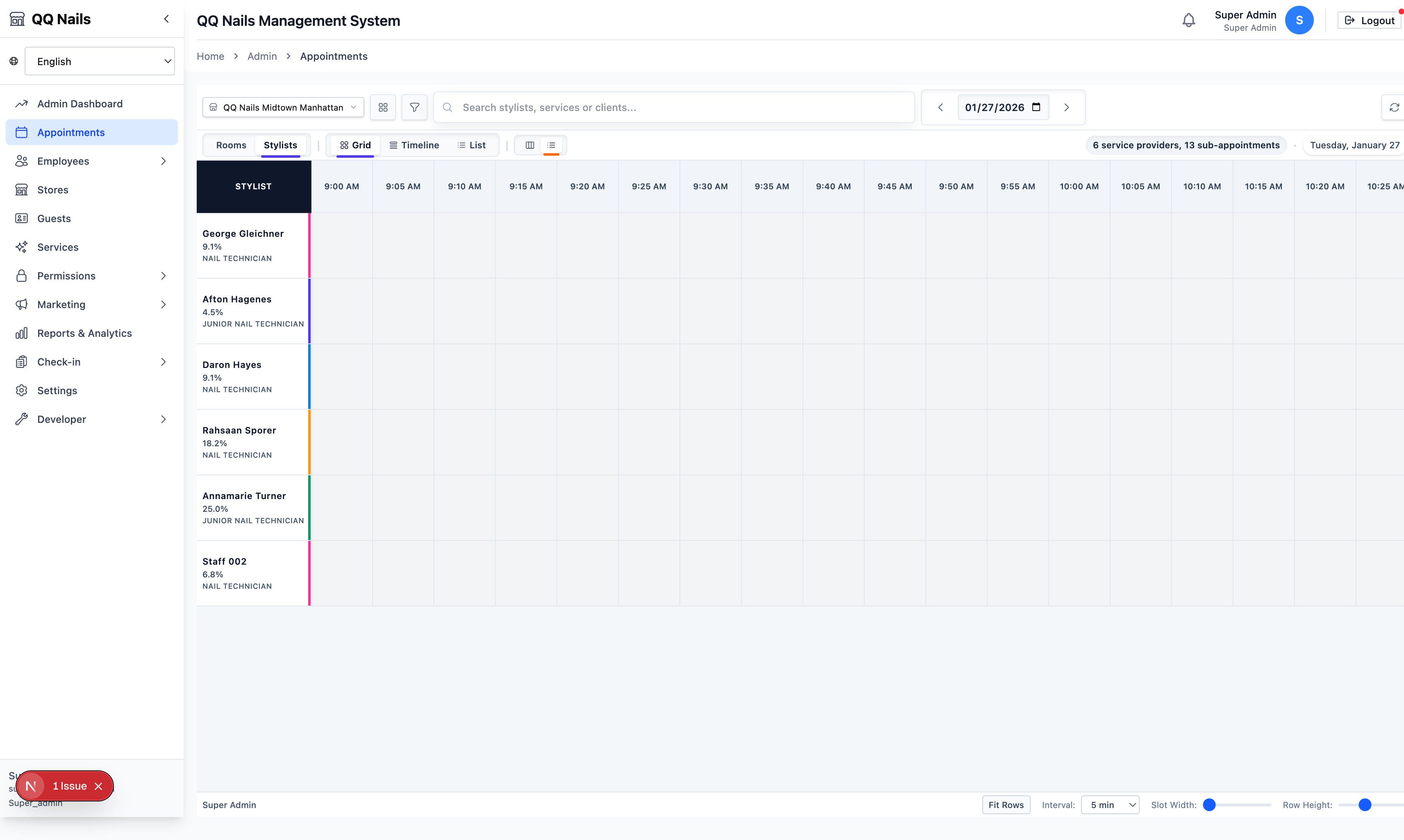Open the calendar picker icon in date field
The image size is (1404, 840).
1036,107
